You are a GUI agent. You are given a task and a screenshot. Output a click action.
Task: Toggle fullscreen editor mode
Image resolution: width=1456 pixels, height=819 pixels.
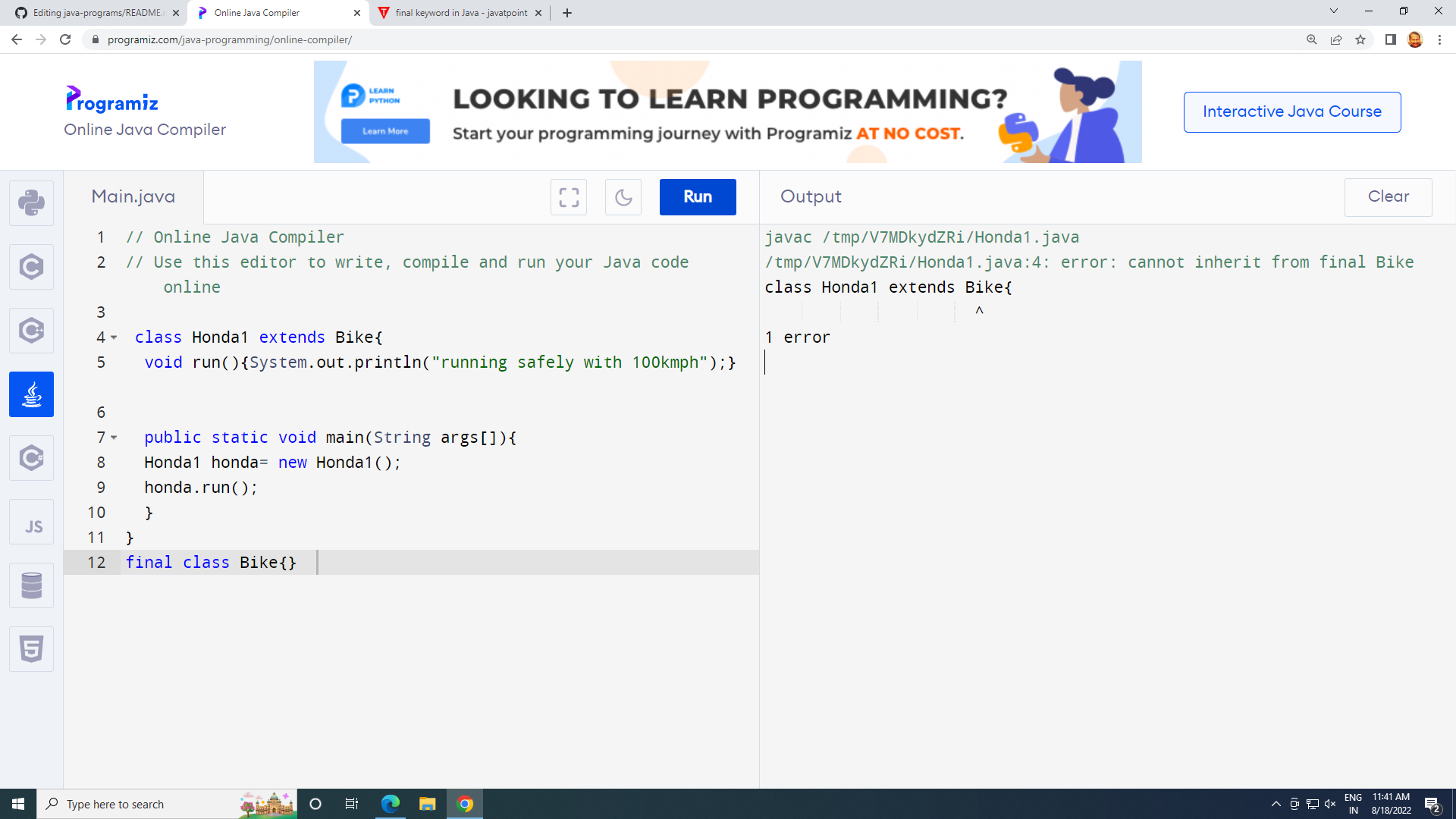click(569, 197)
